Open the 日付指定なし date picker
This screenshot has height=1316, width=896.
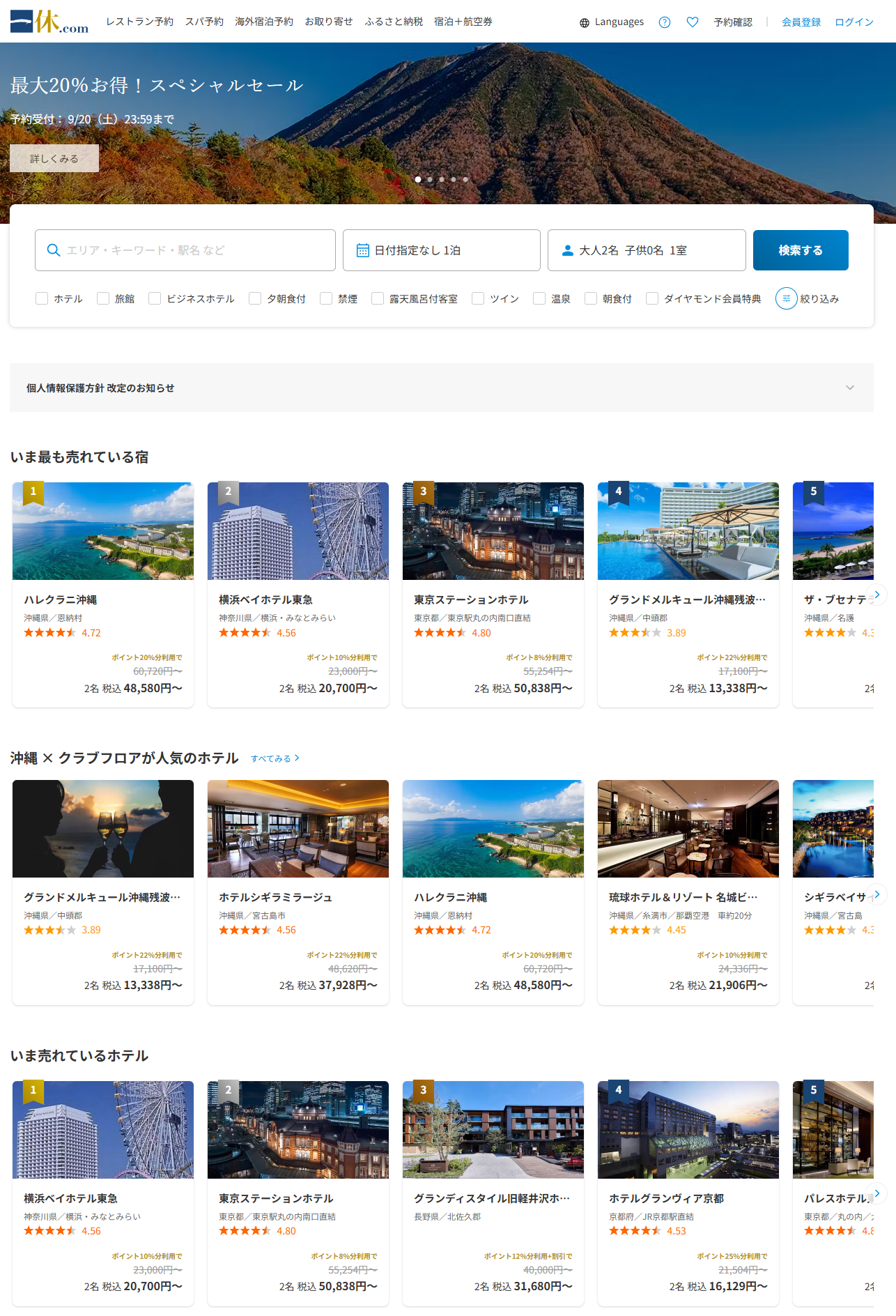coord(441,250)
